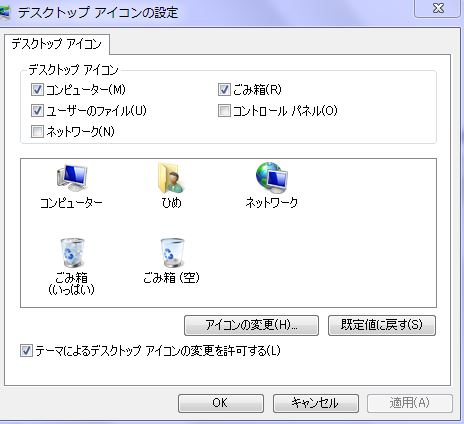Enable the コントロール パネル(O) checkbox
The width and height of the screenshot is (464, 424).
click(224, 111)
